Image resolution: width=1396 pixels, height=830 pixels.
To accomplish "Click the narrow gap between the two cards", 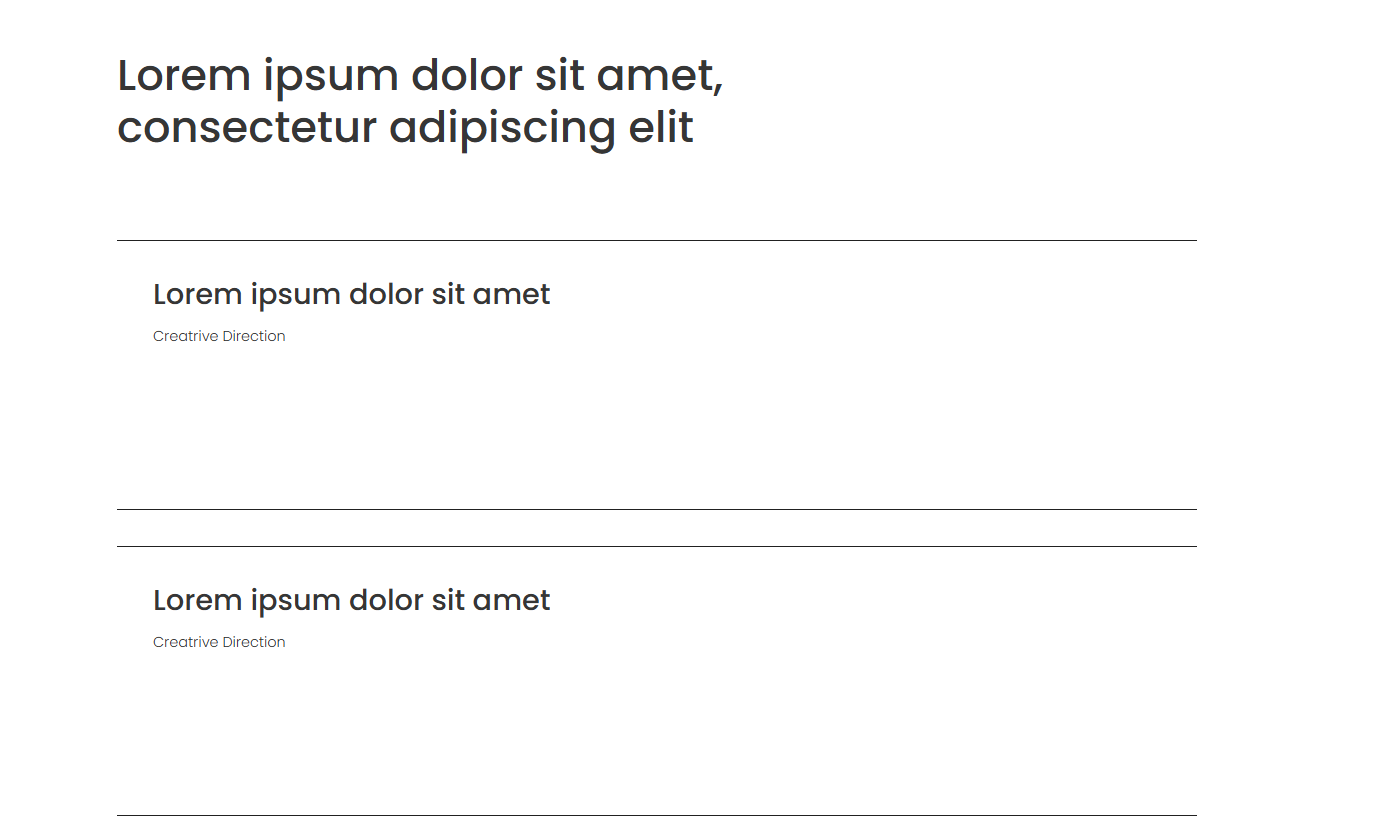I will pyautogui.click(x=656, y=528).
